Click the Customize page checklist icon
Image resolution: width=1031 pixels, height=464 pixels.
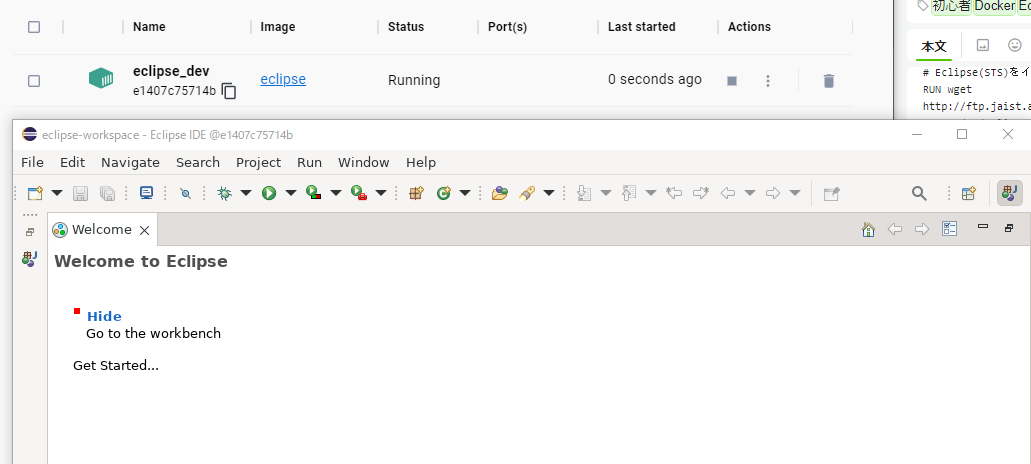point(949,229)
